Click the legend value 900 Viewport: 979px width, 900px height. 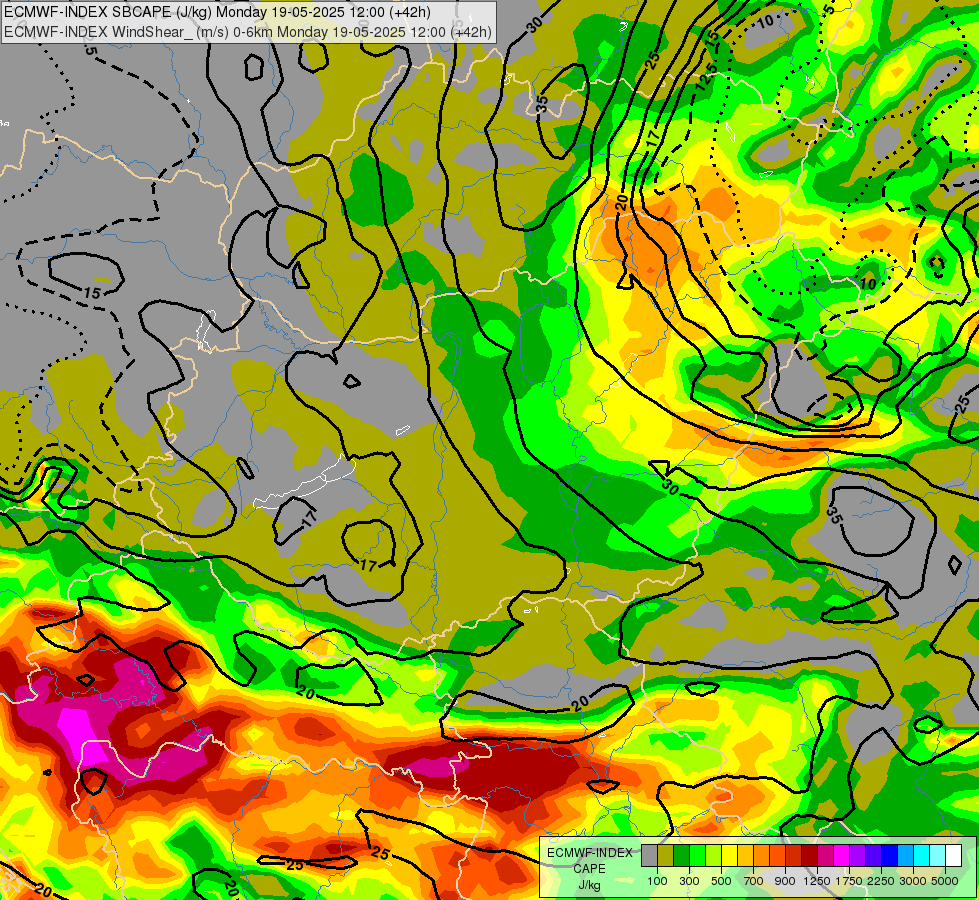click(785, 881)
